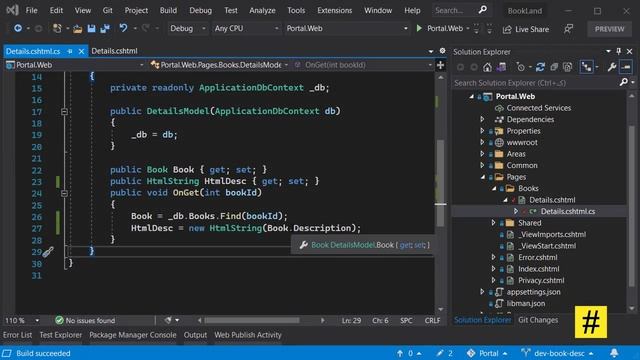Viewport: 640px width, 360px height.
Task: Collapse the DetailsModel constructor outlining box
Action: coord(64,111)
